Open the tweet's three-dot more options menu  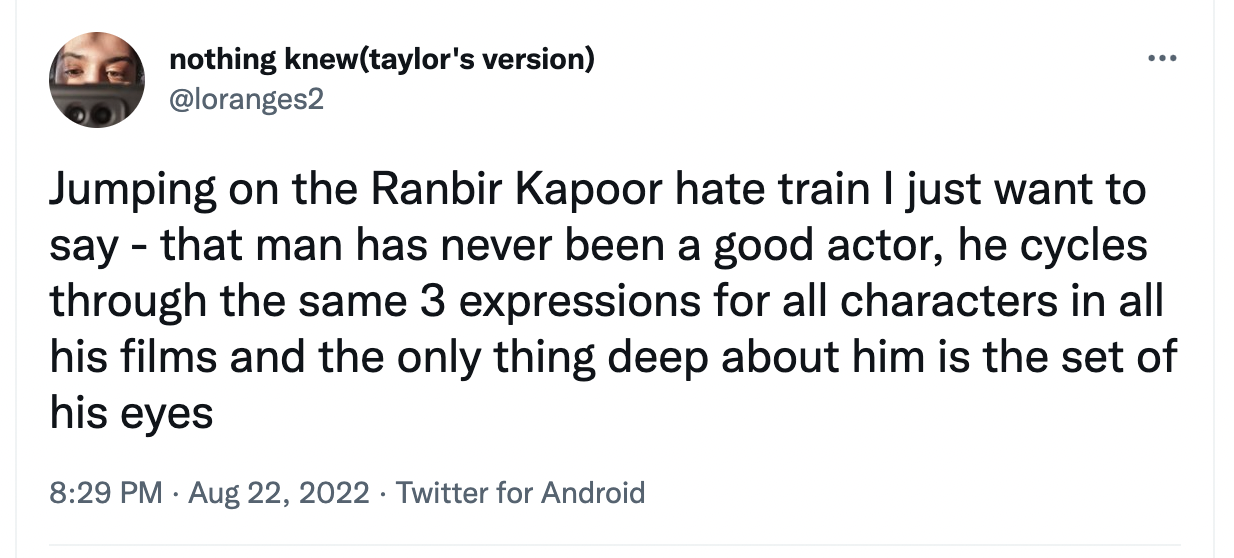point(1162,58)
